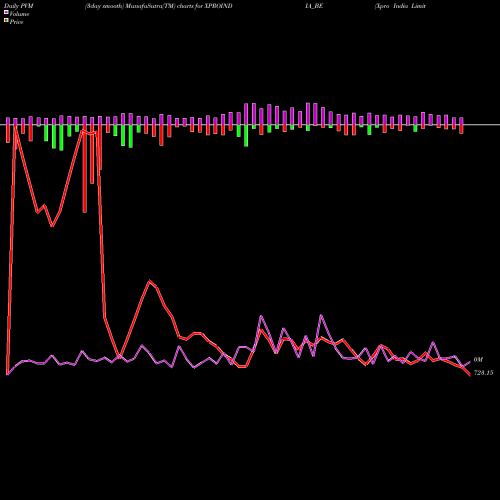Select the 'Price' legend label
The width and height of the screenshot is (500, 500).
16,22
